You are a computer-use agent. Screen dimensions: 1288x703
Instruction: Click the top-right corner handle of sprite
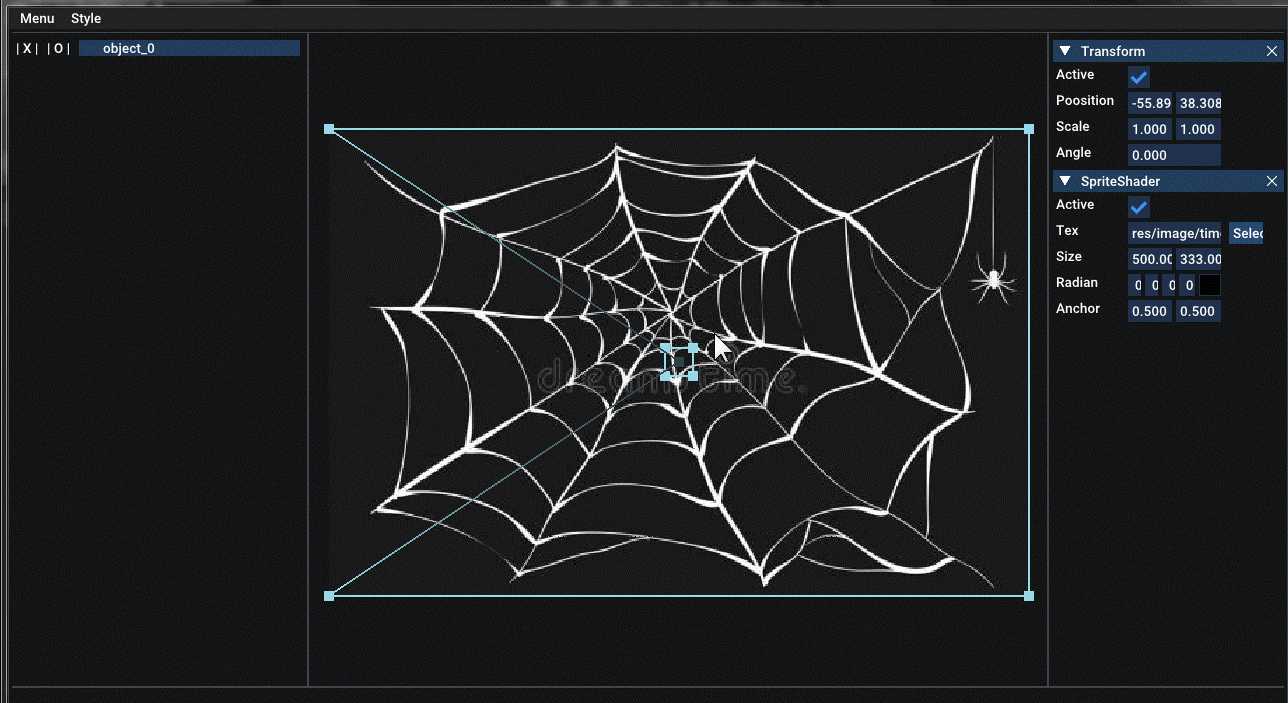[x=1029, y=129]
